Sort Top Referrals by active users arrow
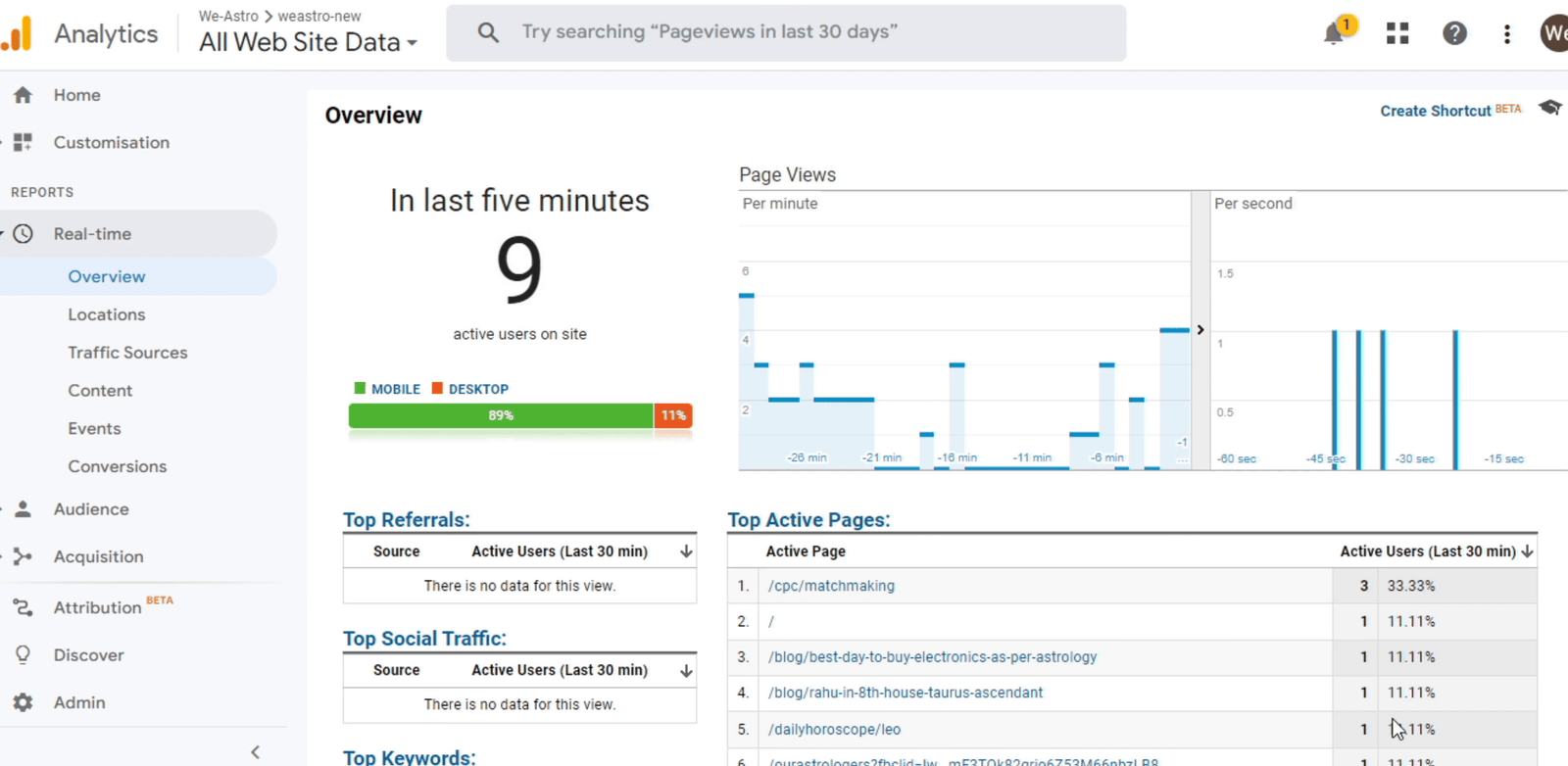The width and height of the screenshot is (1568, 766). pos(686,551)
